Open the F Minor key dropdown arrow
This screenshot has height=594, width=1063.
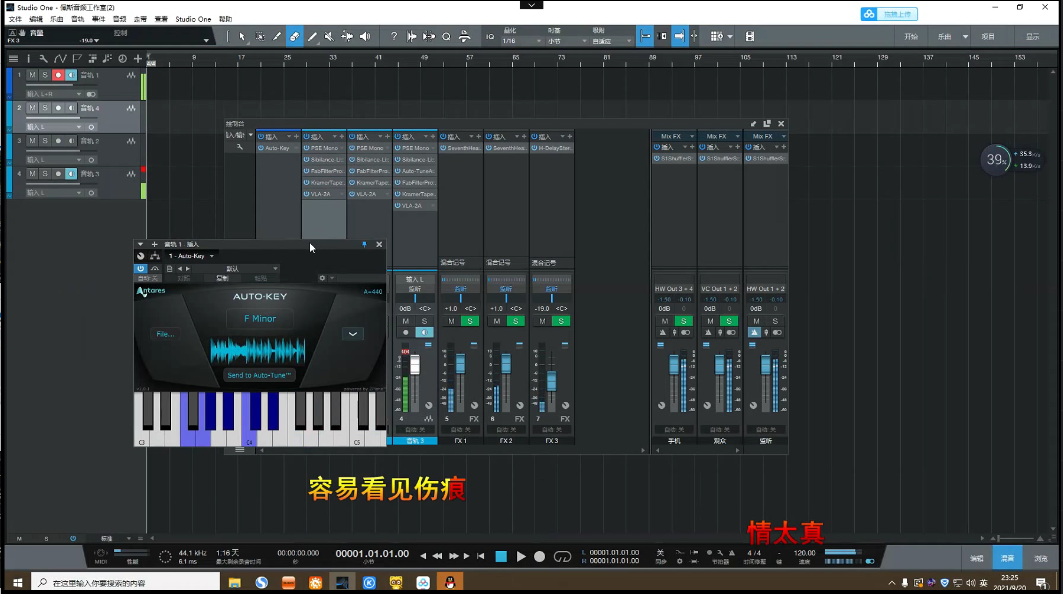coord(352,334)
